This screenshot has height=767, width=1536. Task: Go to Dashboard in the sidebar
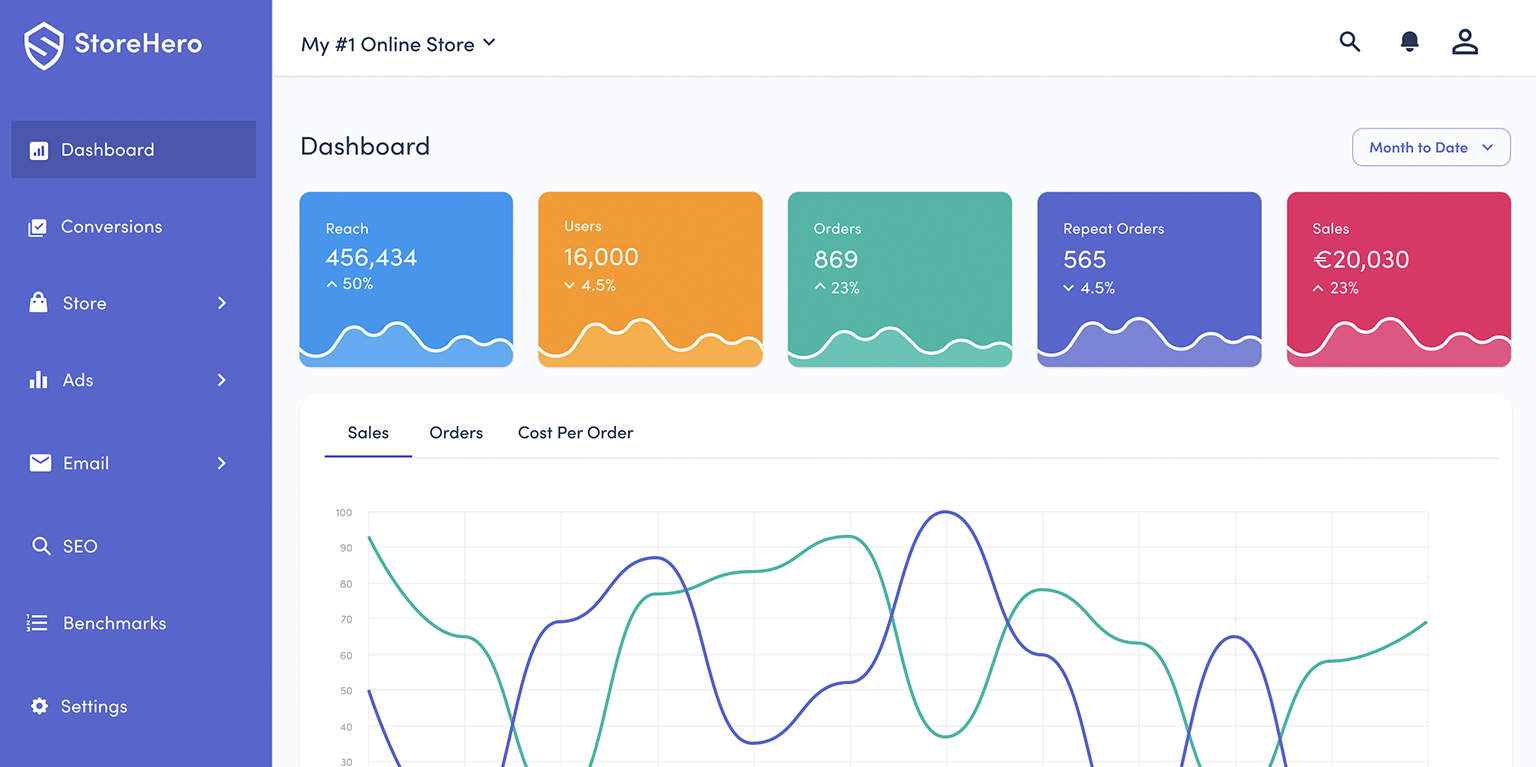tap(134, 150)
